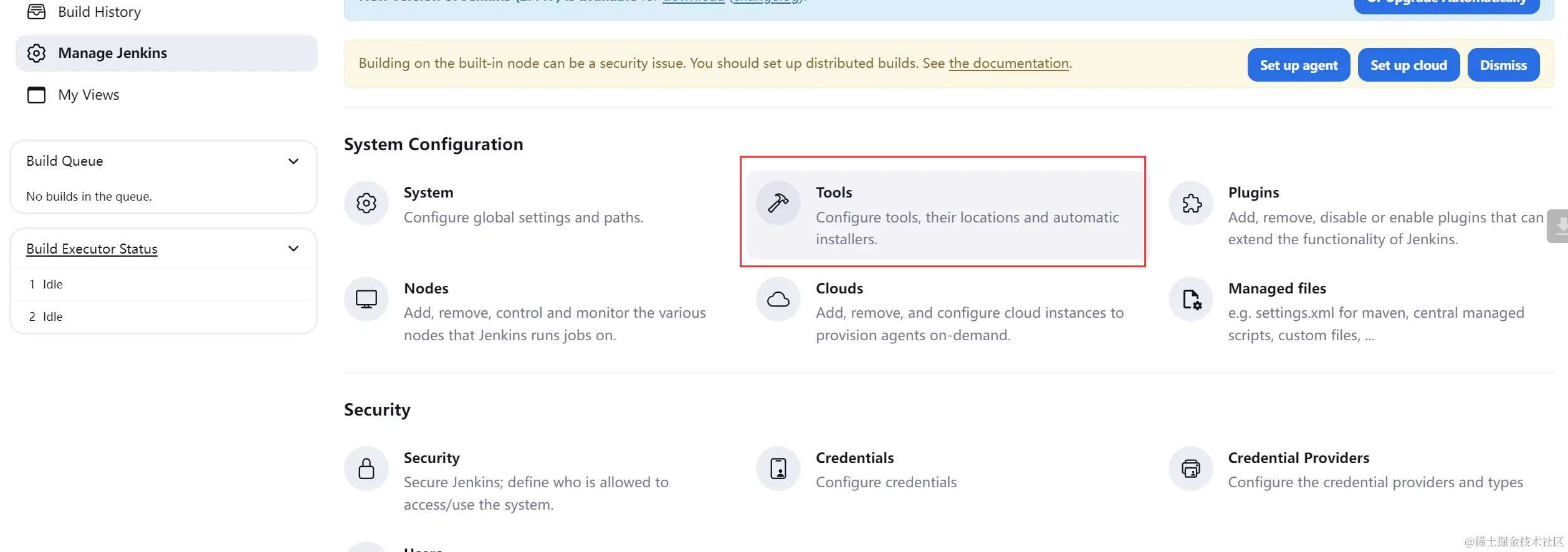Click the Plugins puzzle piece icon
Viewport: 1568px width, 552px height.
1191,203
